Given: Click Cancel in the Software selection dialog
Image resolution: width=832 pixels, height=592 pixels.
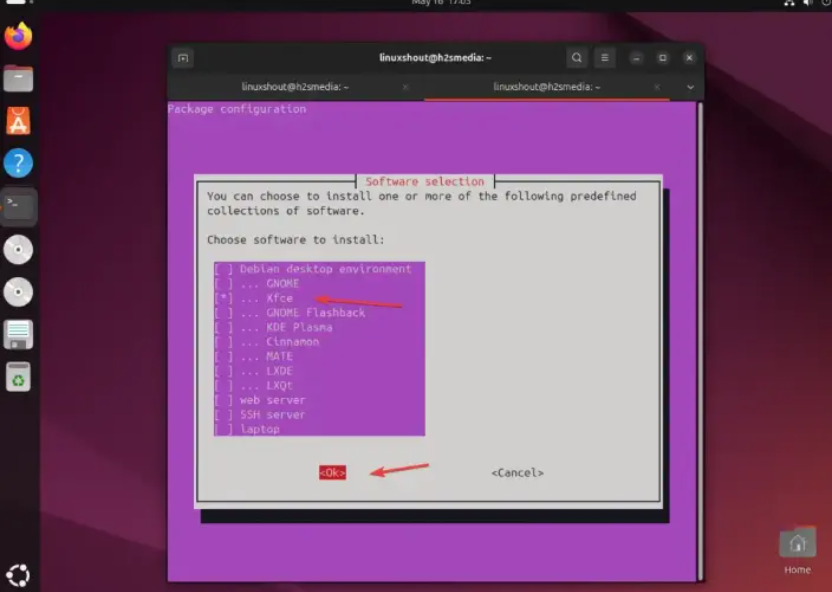Looking at the screenshot, I should click(517, 473).
